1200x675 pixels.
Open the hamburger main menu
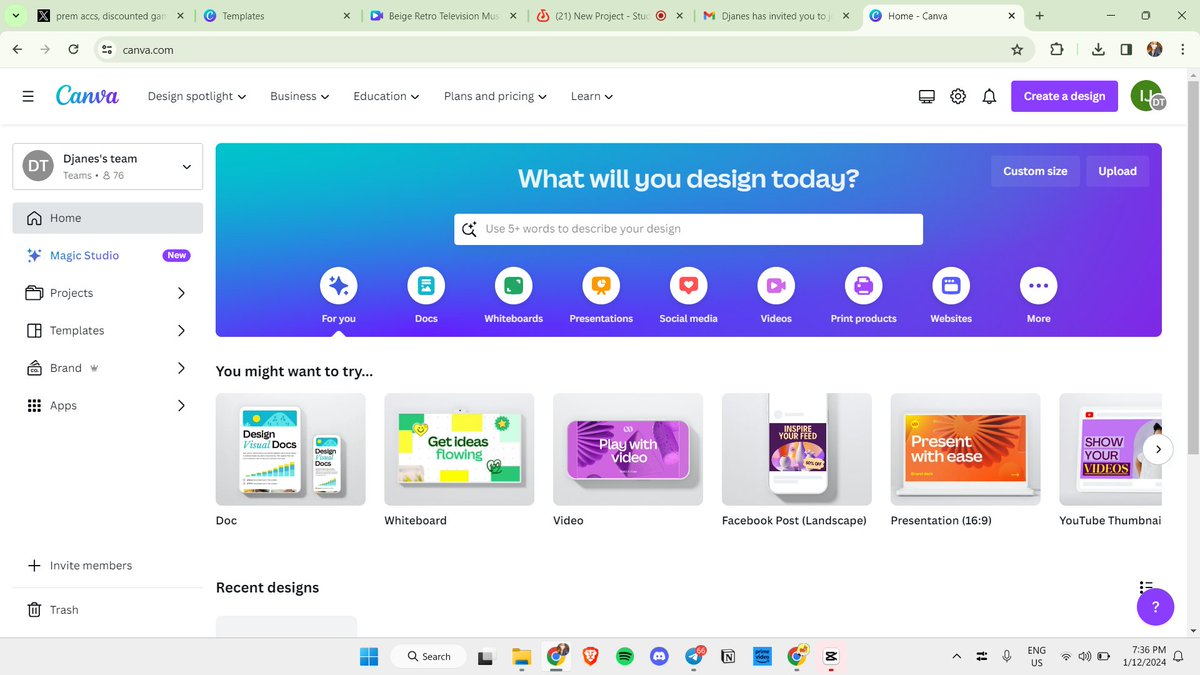28,96
